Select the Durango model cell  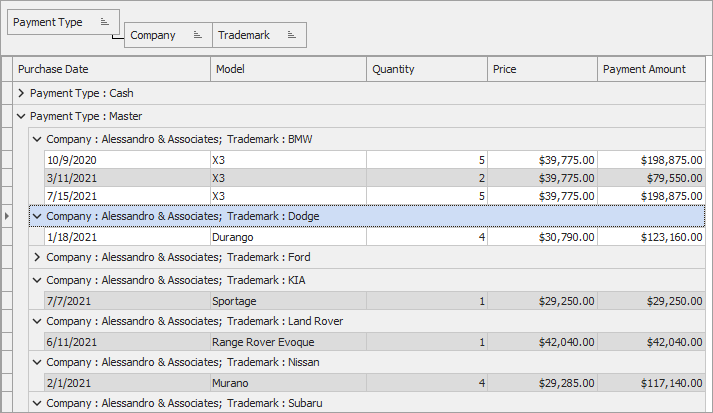(x=288, y=237)
